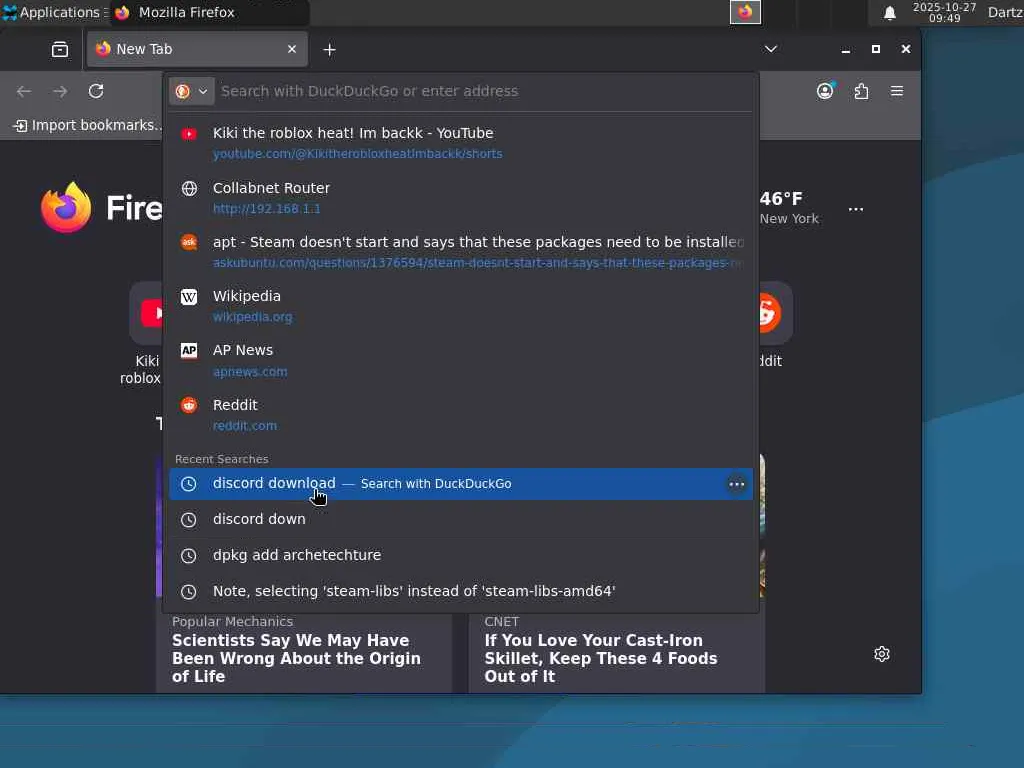Select recent search discord down
This screenshot has width=1024, height=768.
pyautogui.click(x=461, y=520)
